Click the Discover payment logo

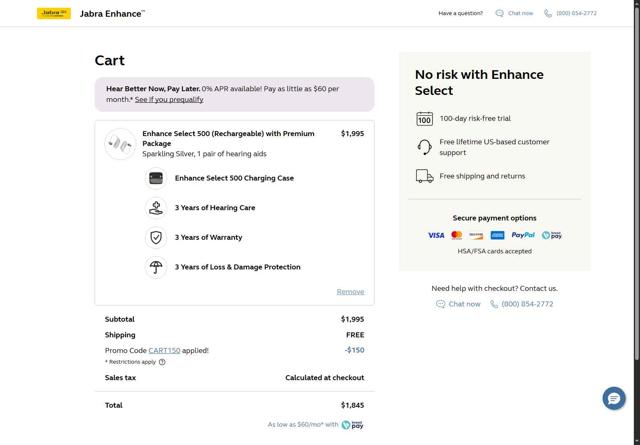point(476,235)
